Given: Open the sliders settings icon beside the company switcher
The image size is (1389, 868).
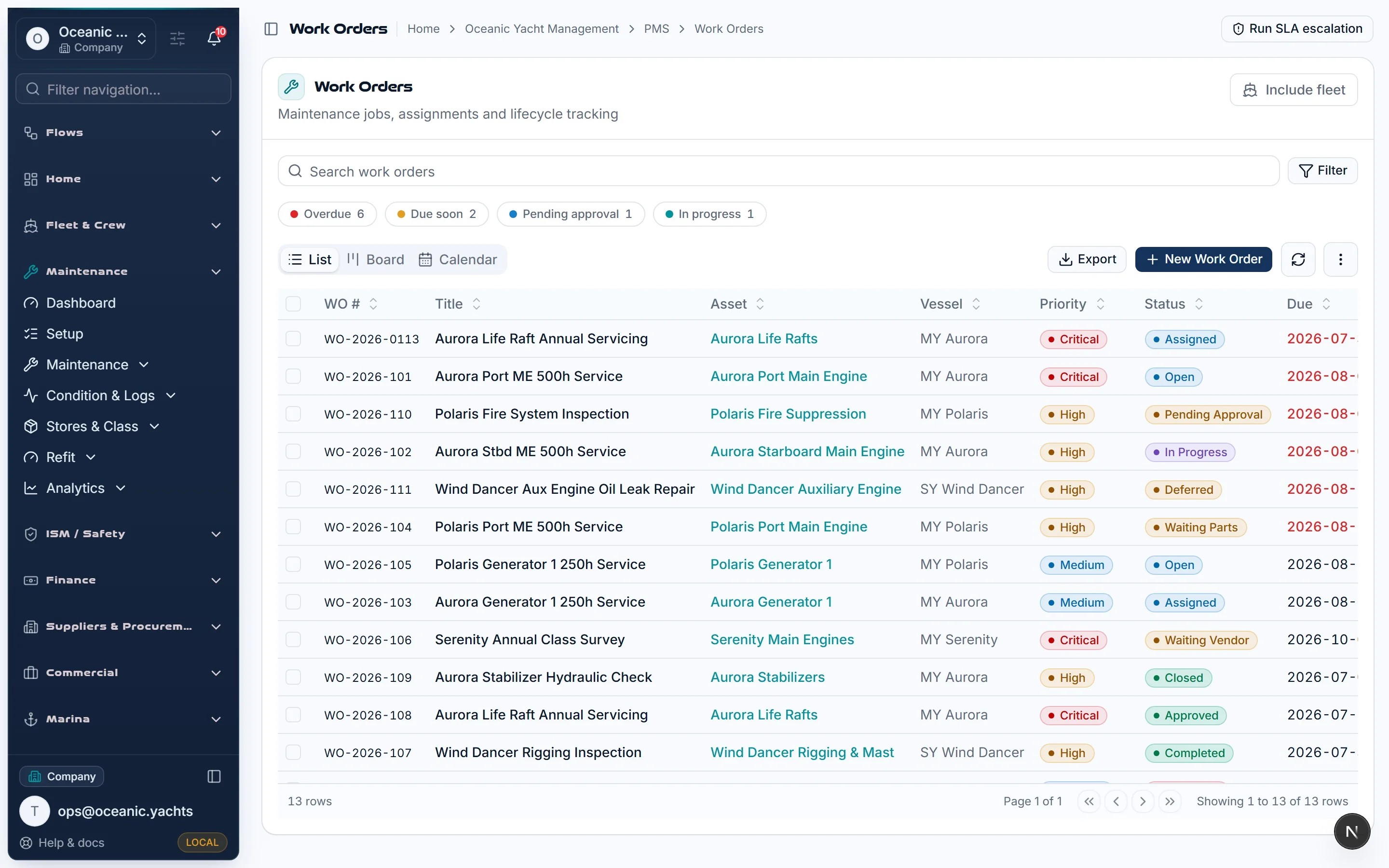Looking at the screenshot, I should (x=177, y=39).
